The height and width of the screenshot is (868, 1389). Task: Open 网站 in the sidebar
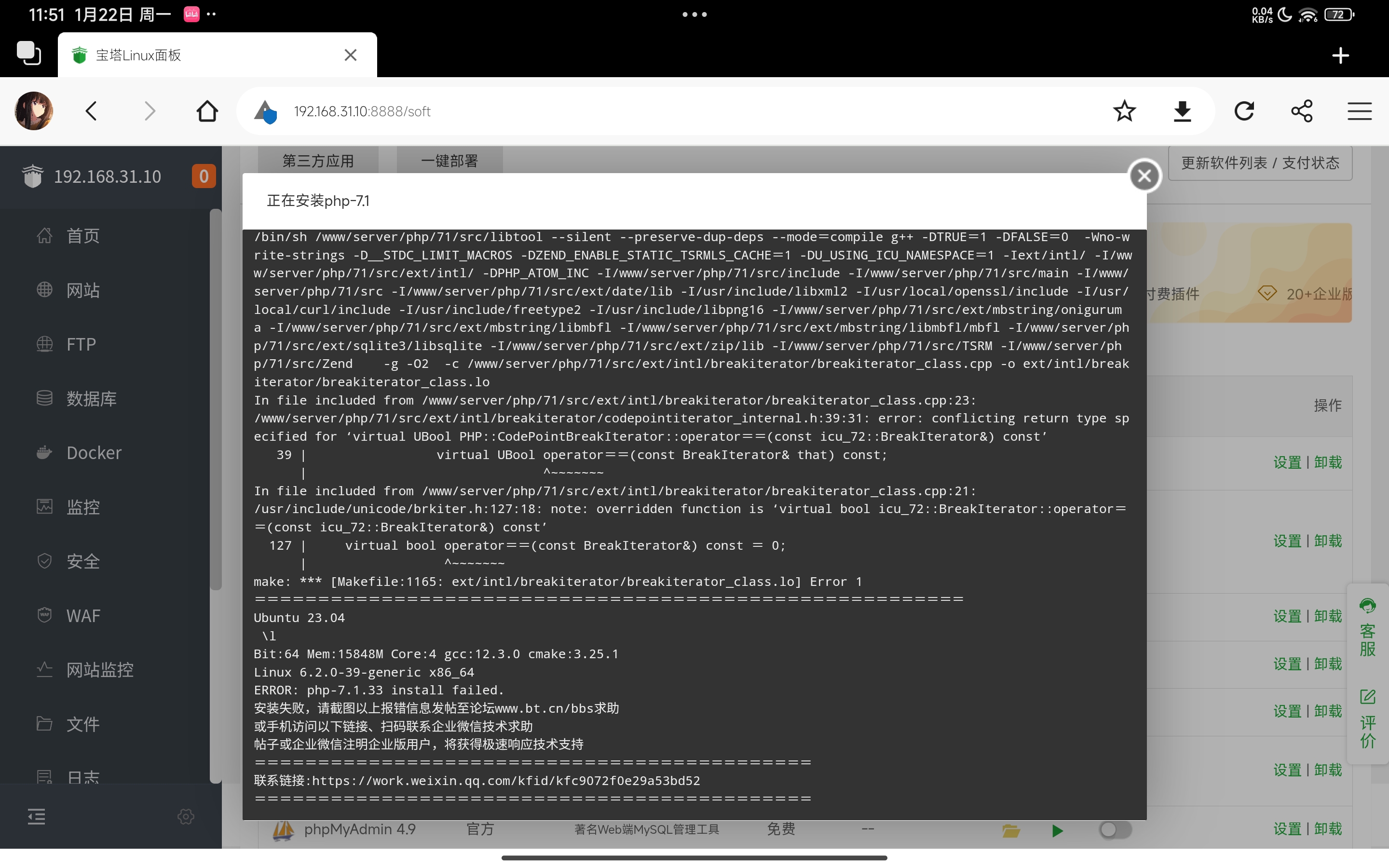point(83,290)
